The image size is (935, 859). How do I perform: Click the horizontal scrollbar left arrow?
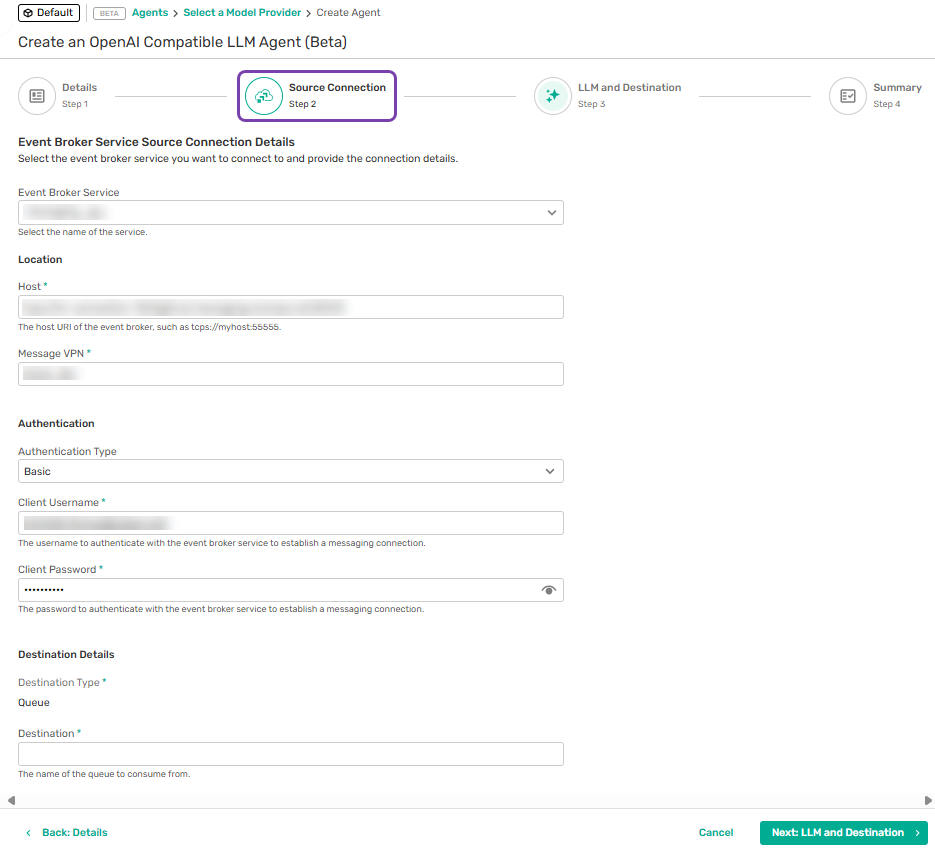[8, 800]
